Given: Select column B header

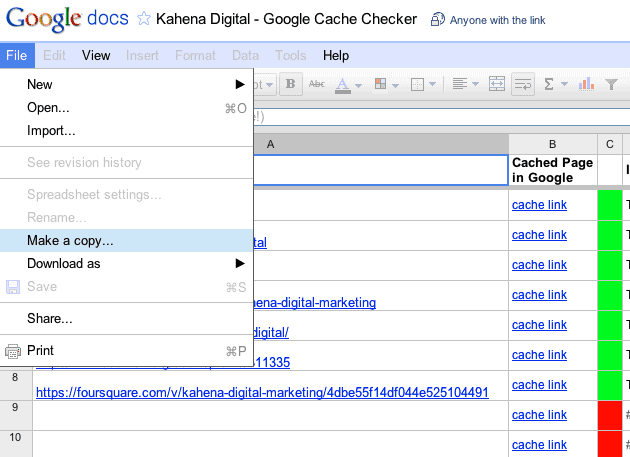Looking at the screenshot, I should click(553, 144).
